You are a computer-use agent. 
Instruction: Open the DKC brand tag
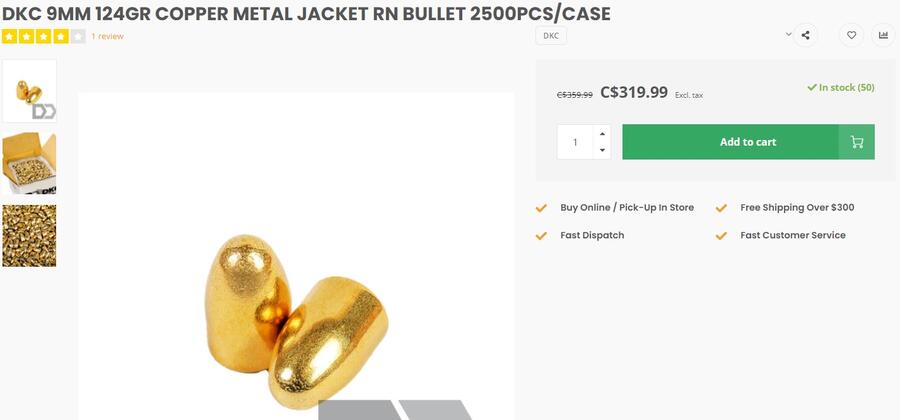coord(551,36)
